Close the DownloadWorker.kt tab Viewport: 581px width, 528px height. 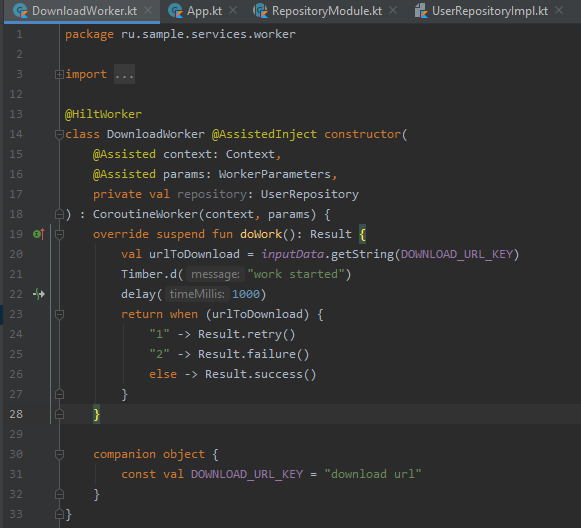pyautogui.click(x=148, y=10)
